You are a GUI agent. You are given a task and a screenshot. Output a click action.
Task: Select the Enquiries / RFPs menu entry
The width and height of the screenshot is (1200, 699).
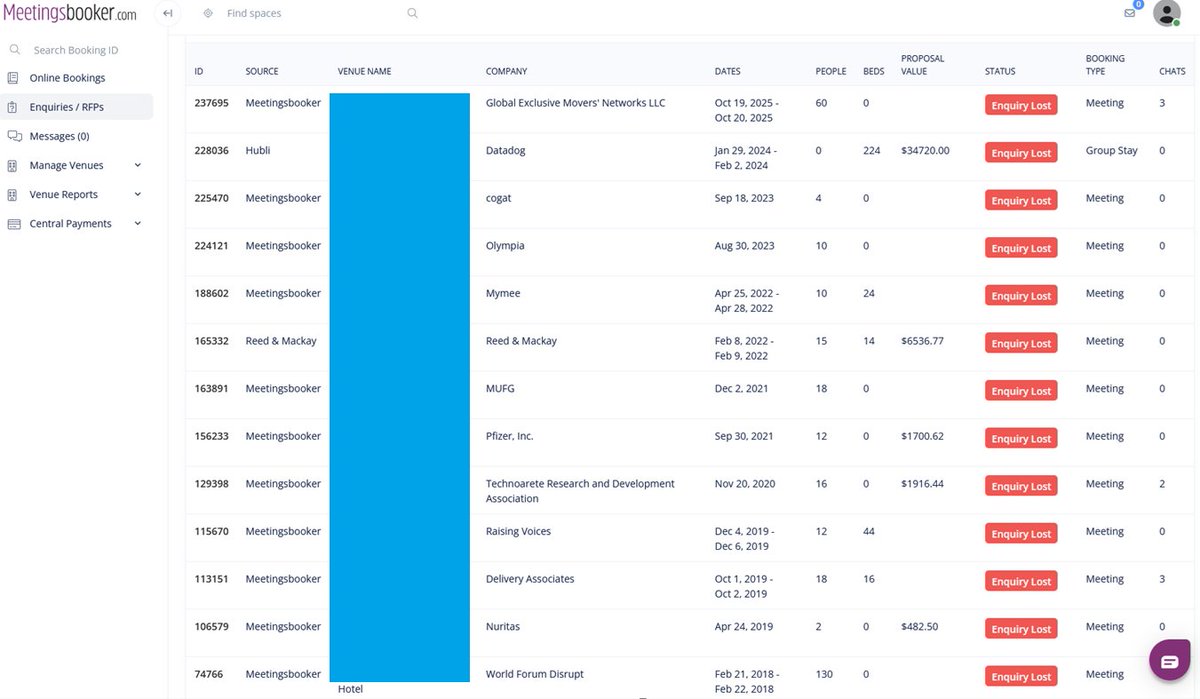[x=64, y=106]
